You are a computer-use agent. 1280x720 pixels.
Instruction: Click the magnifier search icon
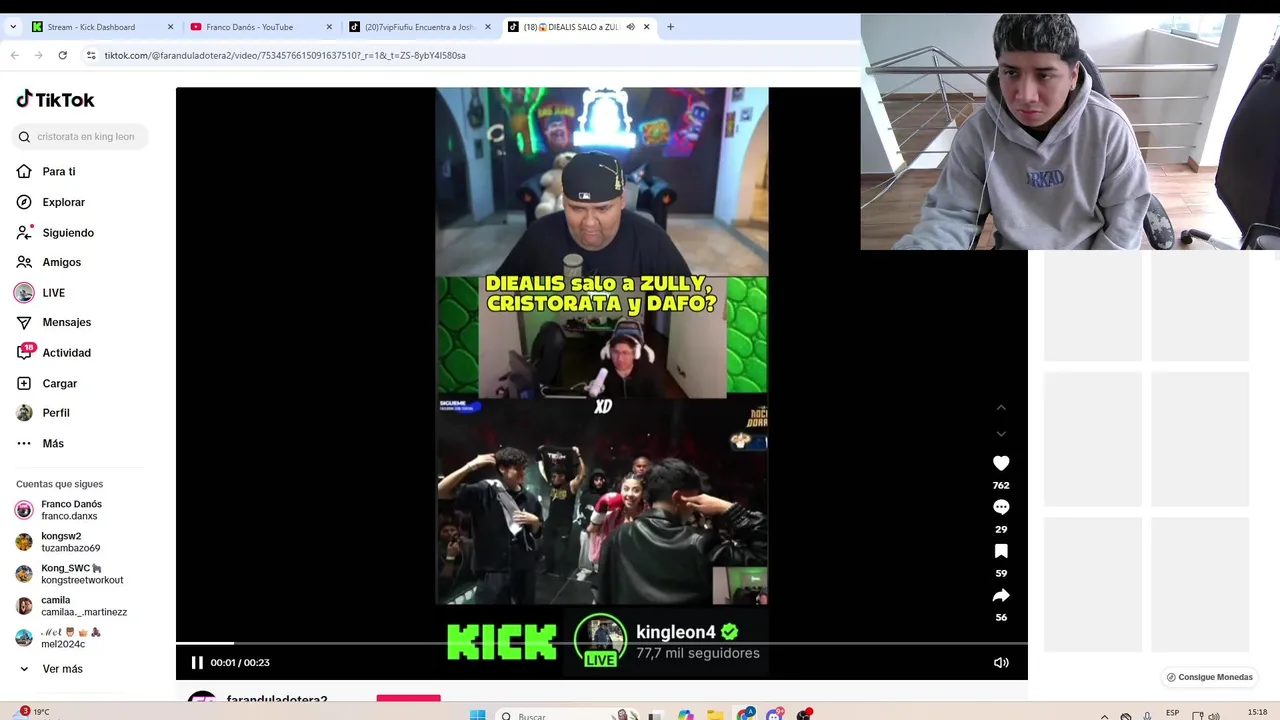(24, 137)
